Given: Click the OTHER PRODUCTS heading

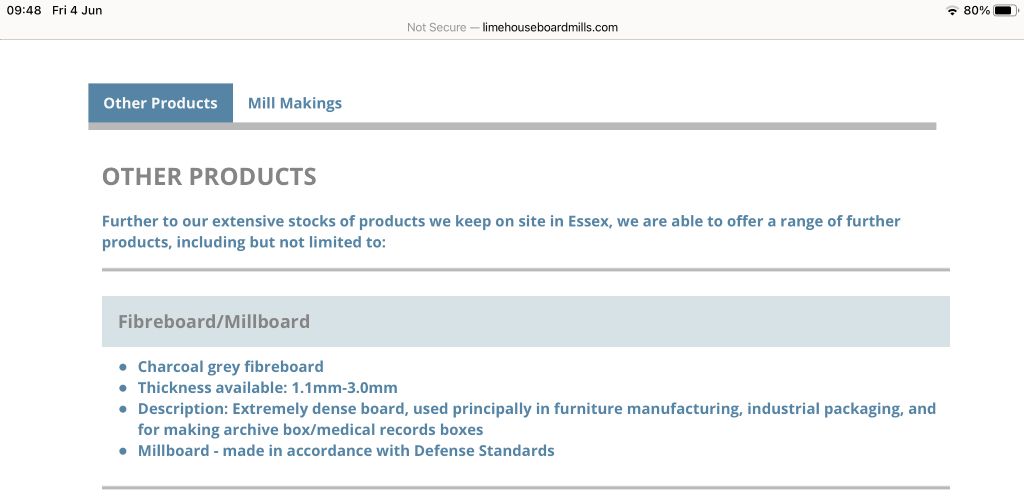Looking at the screenshot, I should (x=209, y=177).
